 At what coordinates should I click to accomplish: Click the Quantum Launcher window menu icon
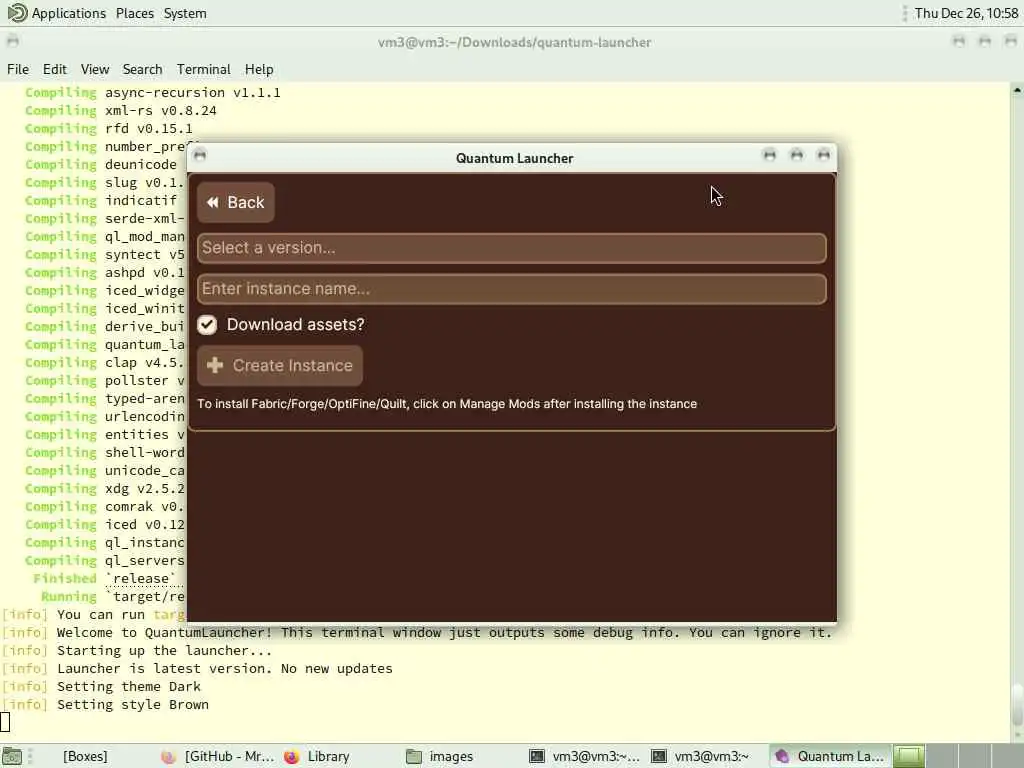[200, 155]
